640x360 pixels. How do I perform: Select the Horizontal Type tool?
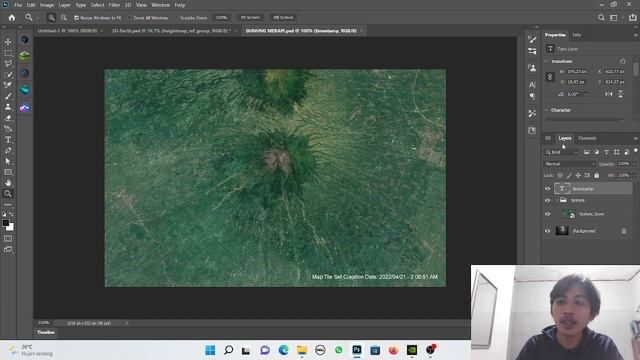[8, 140]
